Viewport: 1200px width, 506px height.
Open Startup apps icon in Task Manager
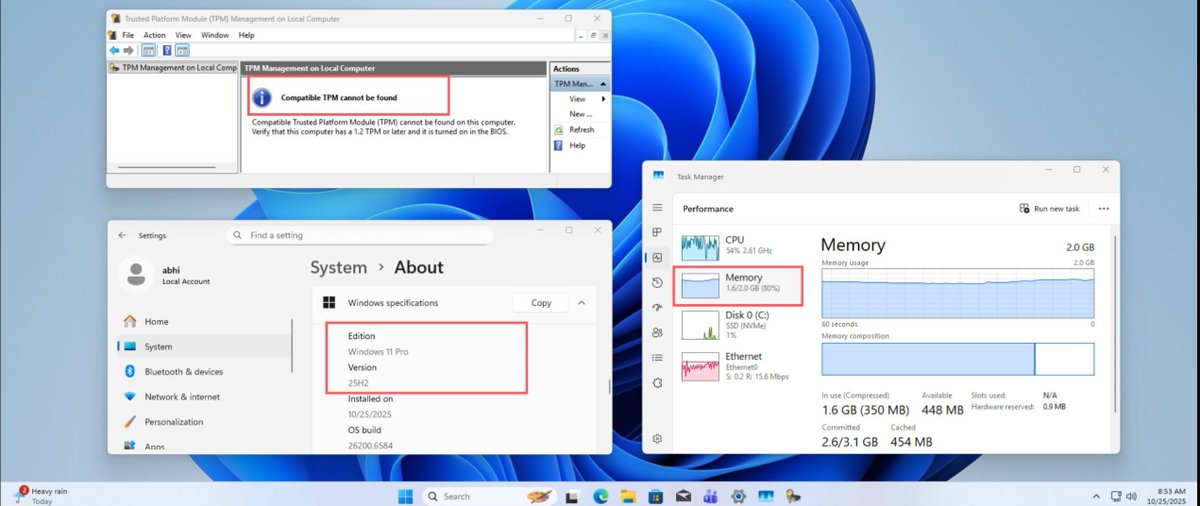tap(657, 308)
